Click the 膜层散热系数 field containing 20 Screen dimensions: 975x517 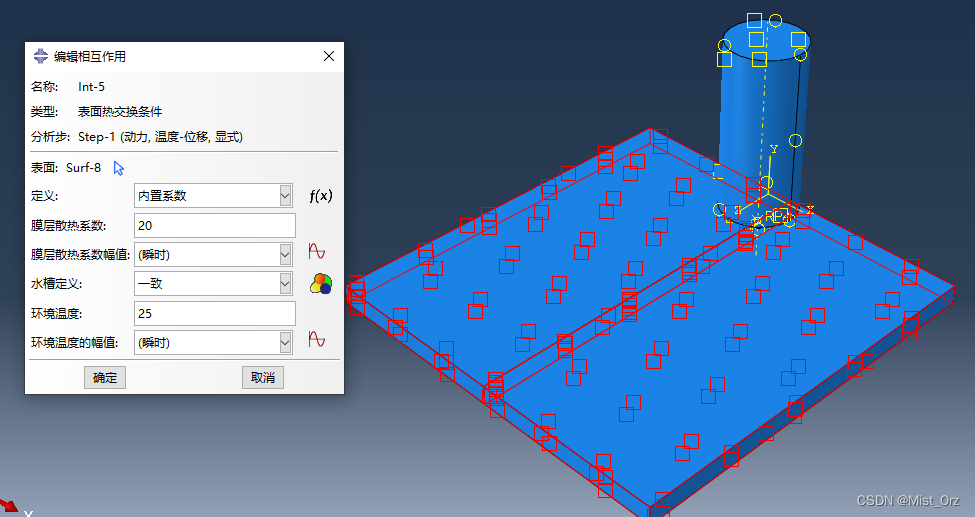(214, 225)
